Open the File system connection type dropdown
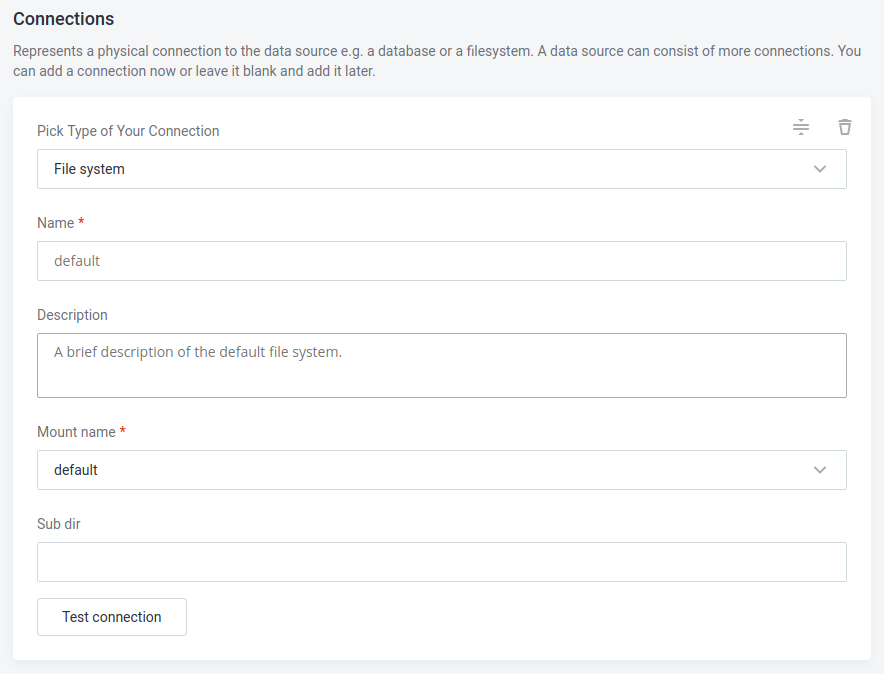 [x=441, y=169]
